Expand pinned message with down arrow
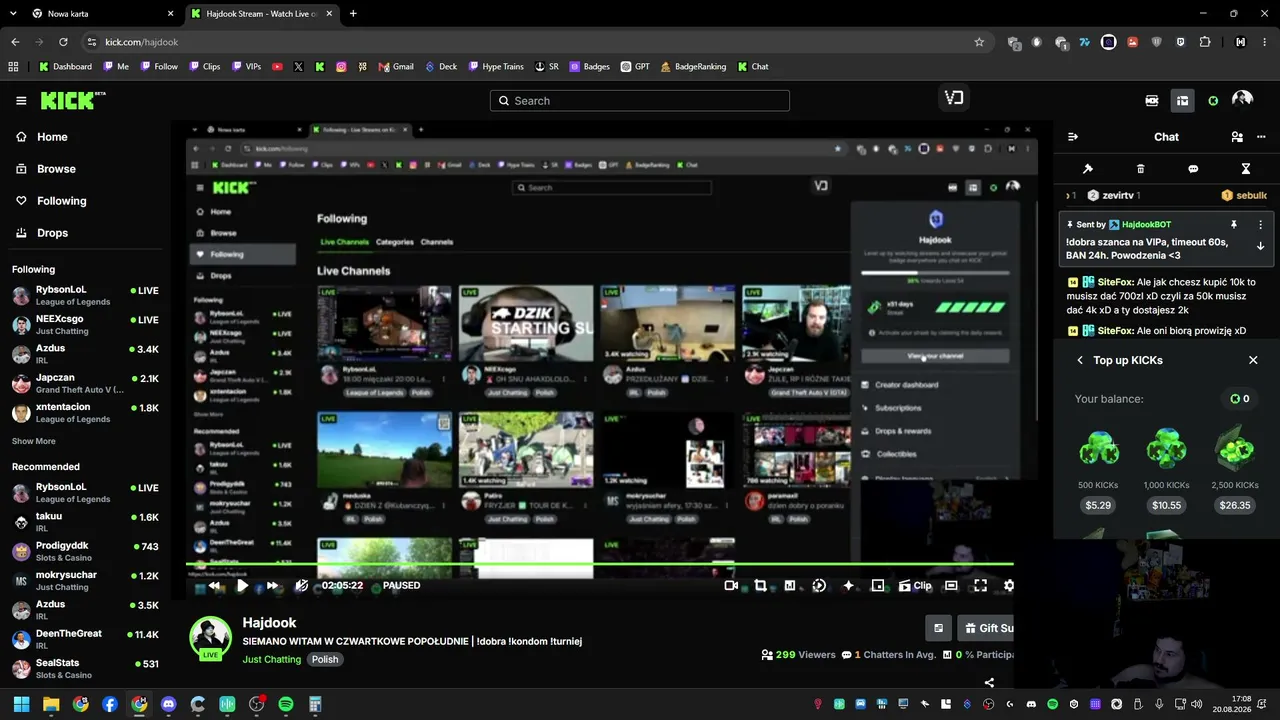 click(x=1260, y=246)
